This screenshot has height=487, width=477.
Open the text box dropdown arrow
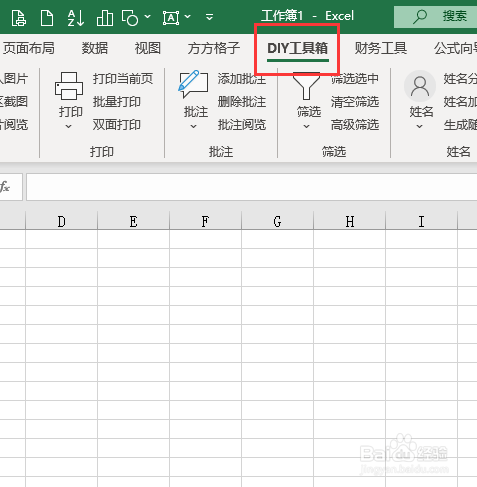pyautogui.click(x=188, y=16)
